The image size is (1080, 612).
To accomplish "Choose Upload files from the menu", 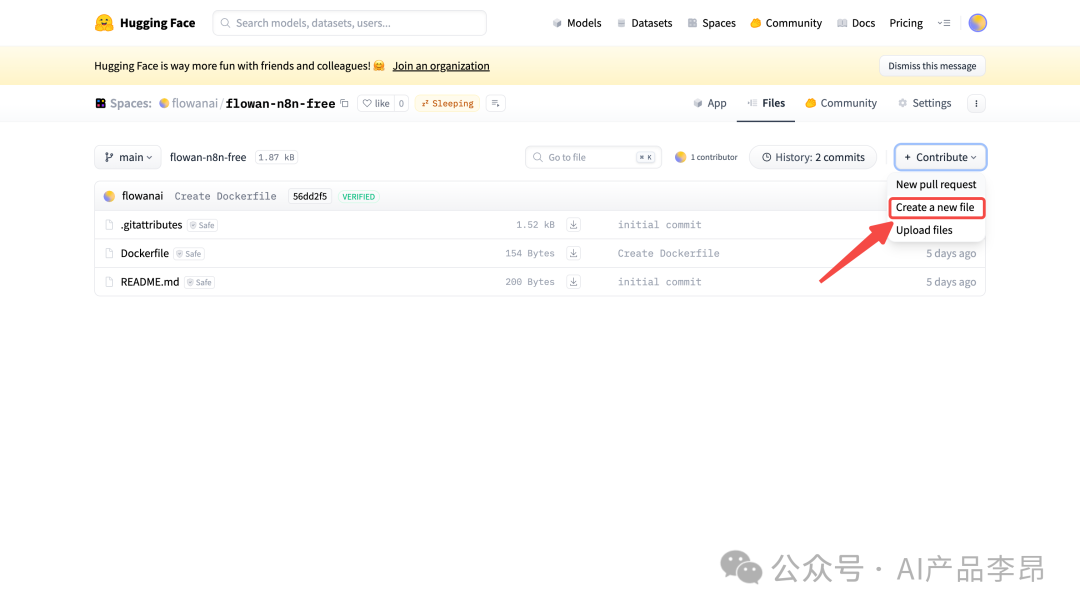I will tap(924, 230).
